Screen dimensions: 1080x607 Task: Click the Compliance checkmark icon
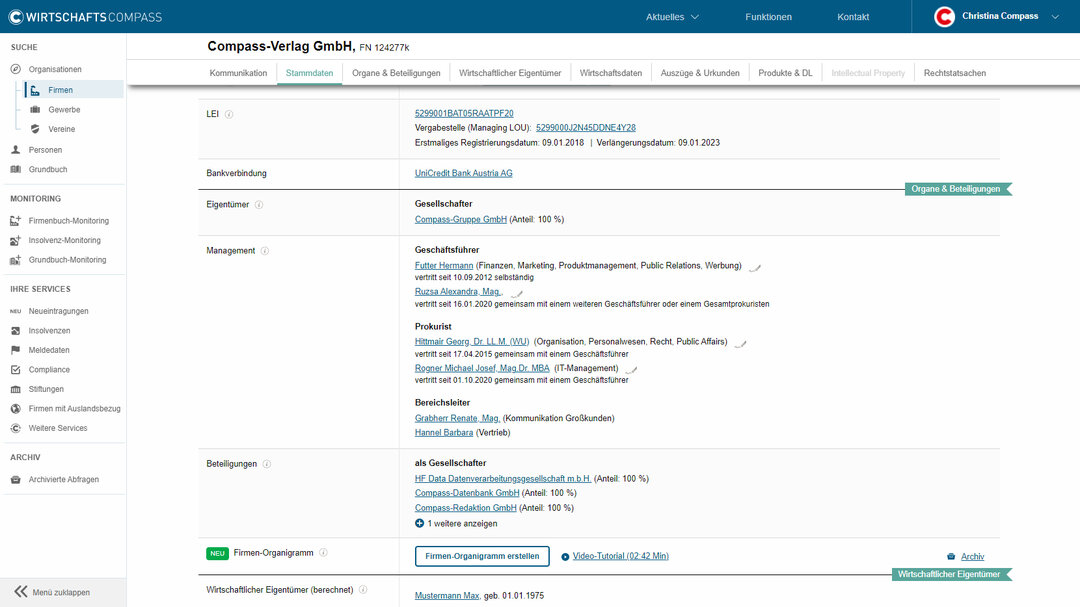(16, 370)
